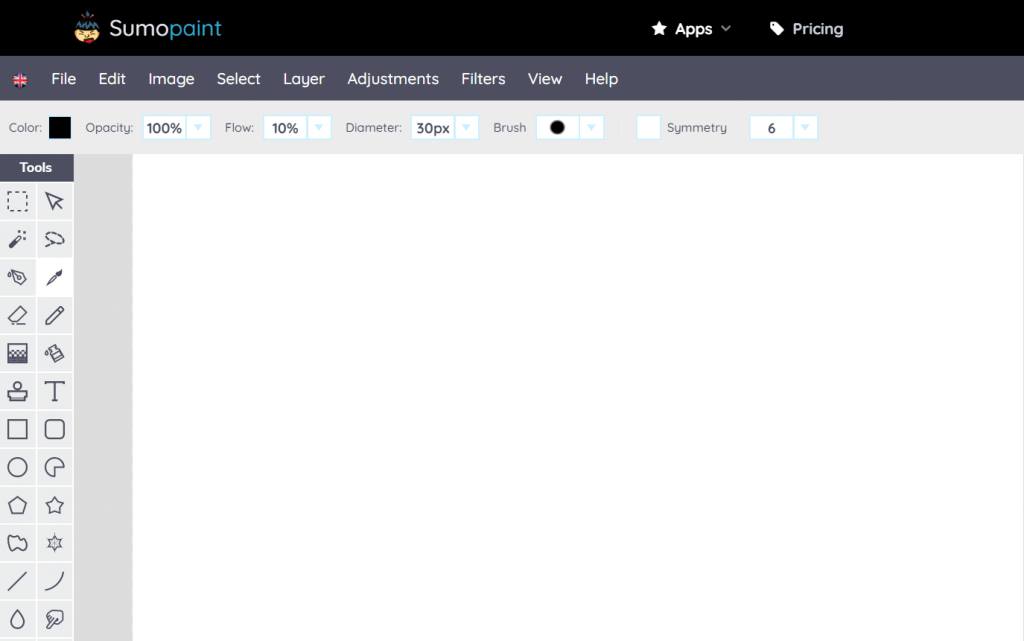Select the Pencil tool
Viewport: 1024px width, 641px height.
pyautogui.click(x=55, y=315)
